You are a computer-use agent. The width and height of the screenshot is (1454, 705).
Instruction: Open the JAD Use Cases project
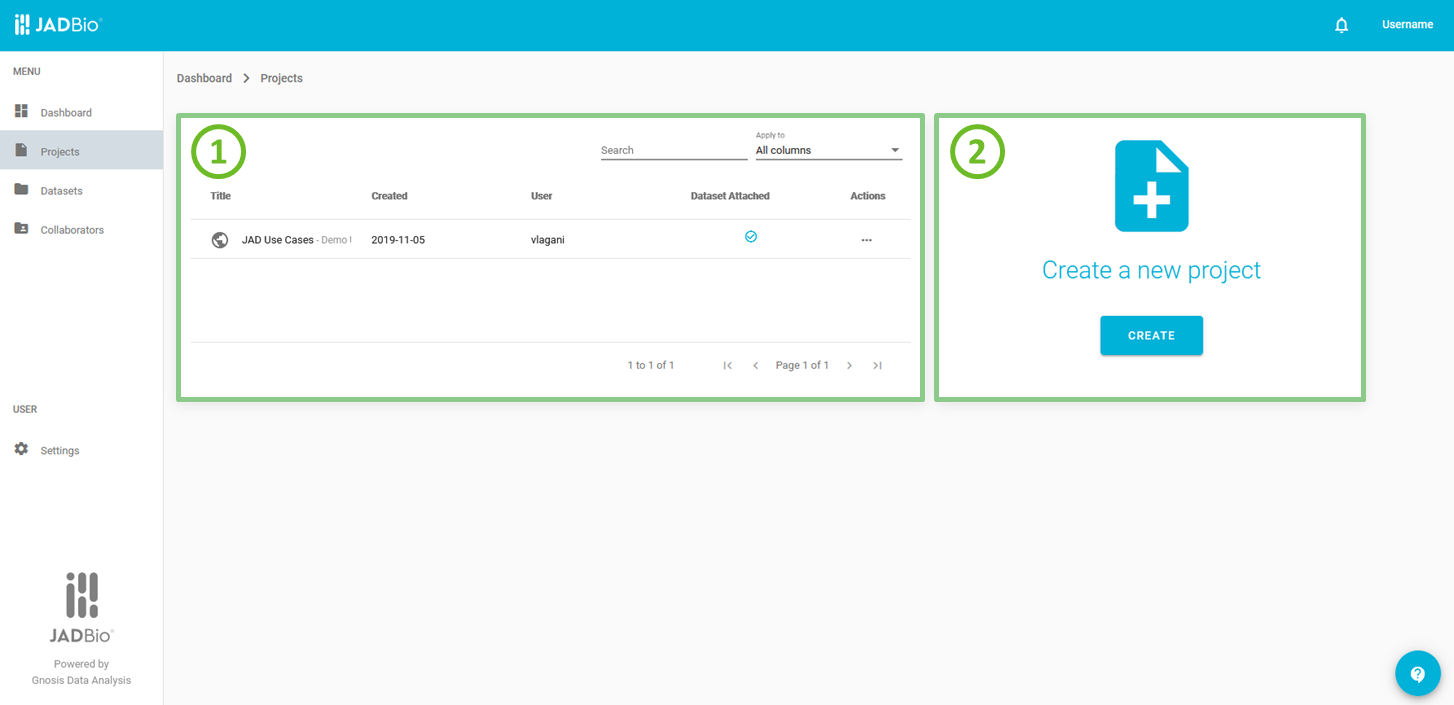(278, 240)
